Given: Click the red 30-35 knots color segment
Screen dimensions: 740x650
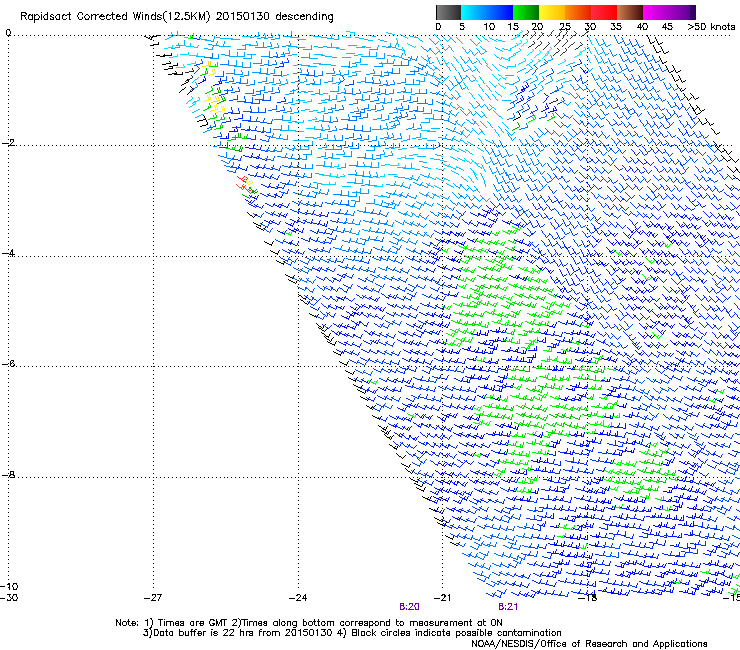Looking at the screenshot, I should point(604,12).
